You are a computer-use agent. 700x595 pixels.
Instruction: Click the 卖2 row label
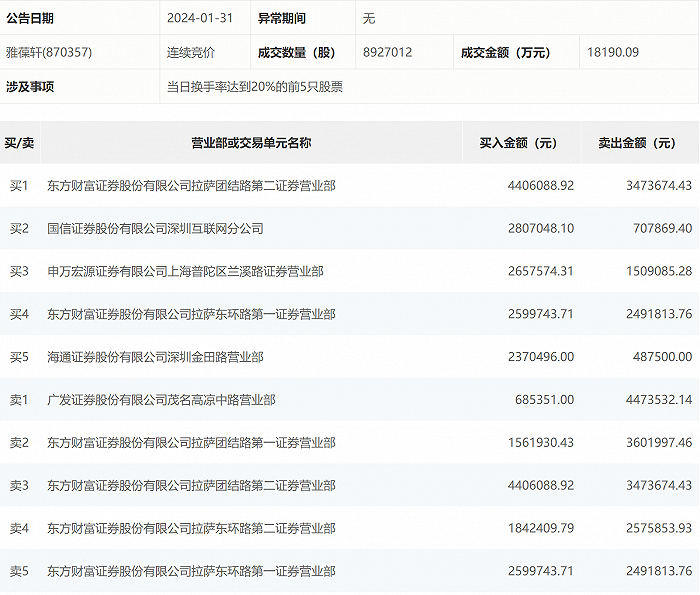(x=19, y=442)
